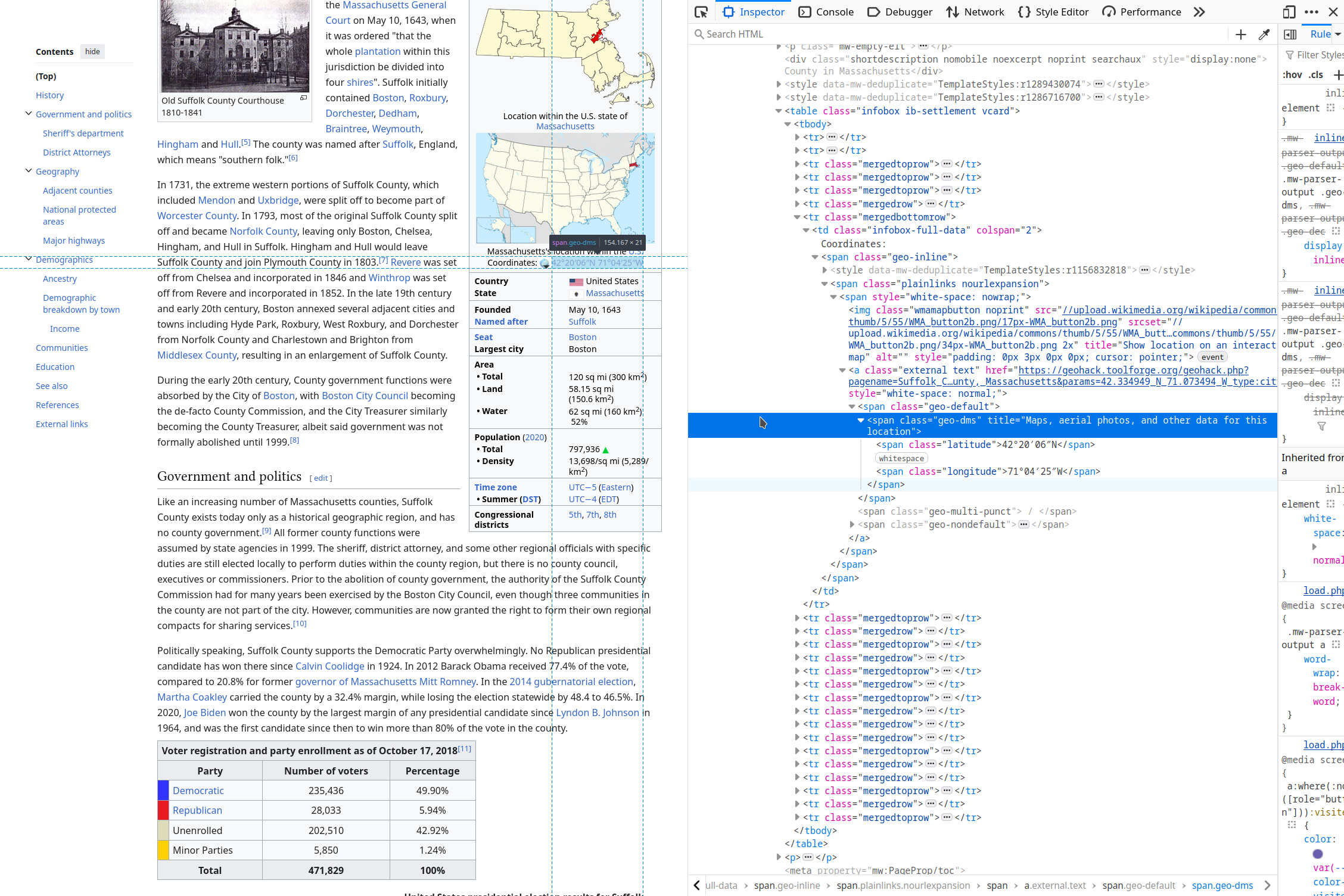Open the Worcester County link
1344x896 pixels.
197,216
